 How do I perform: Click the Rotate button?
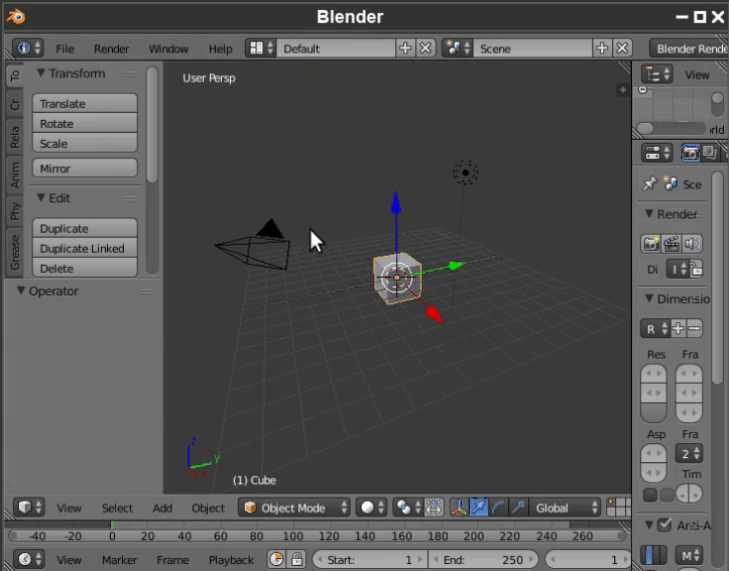coord(85,123)
